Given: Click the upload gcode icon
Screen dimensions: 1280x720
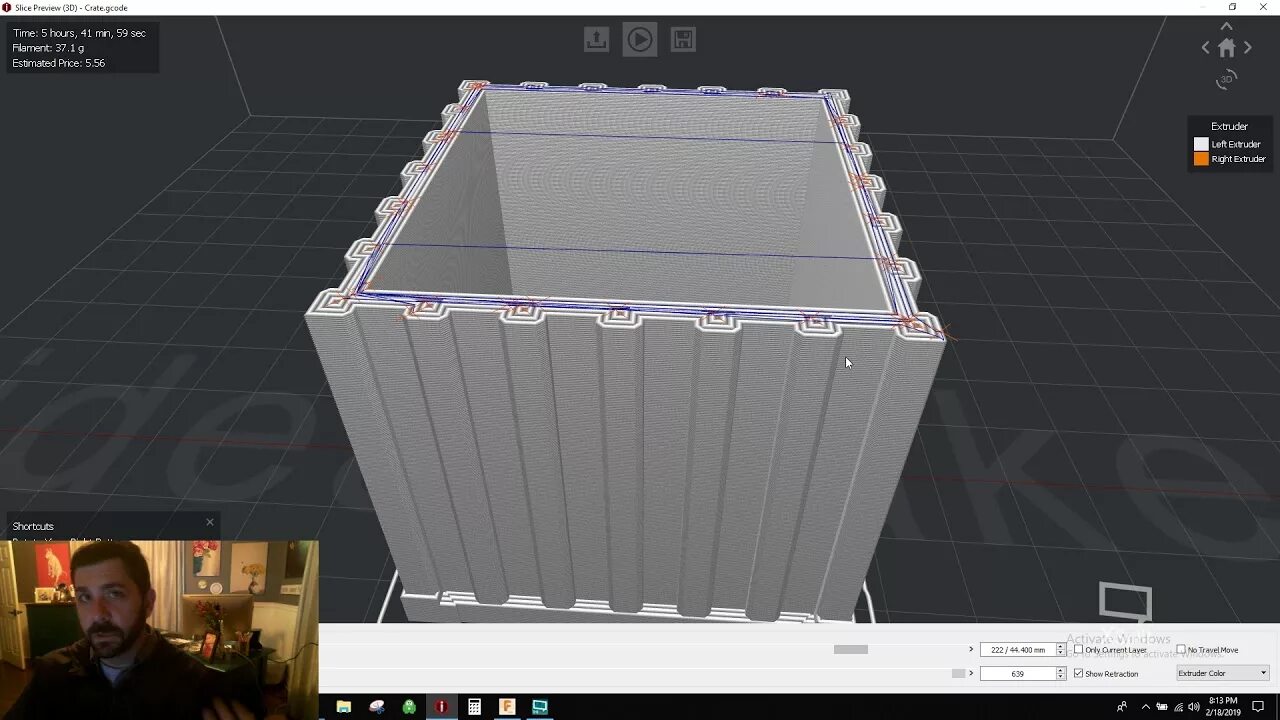Looking at the screenshot, I should [x=596, y=39].
